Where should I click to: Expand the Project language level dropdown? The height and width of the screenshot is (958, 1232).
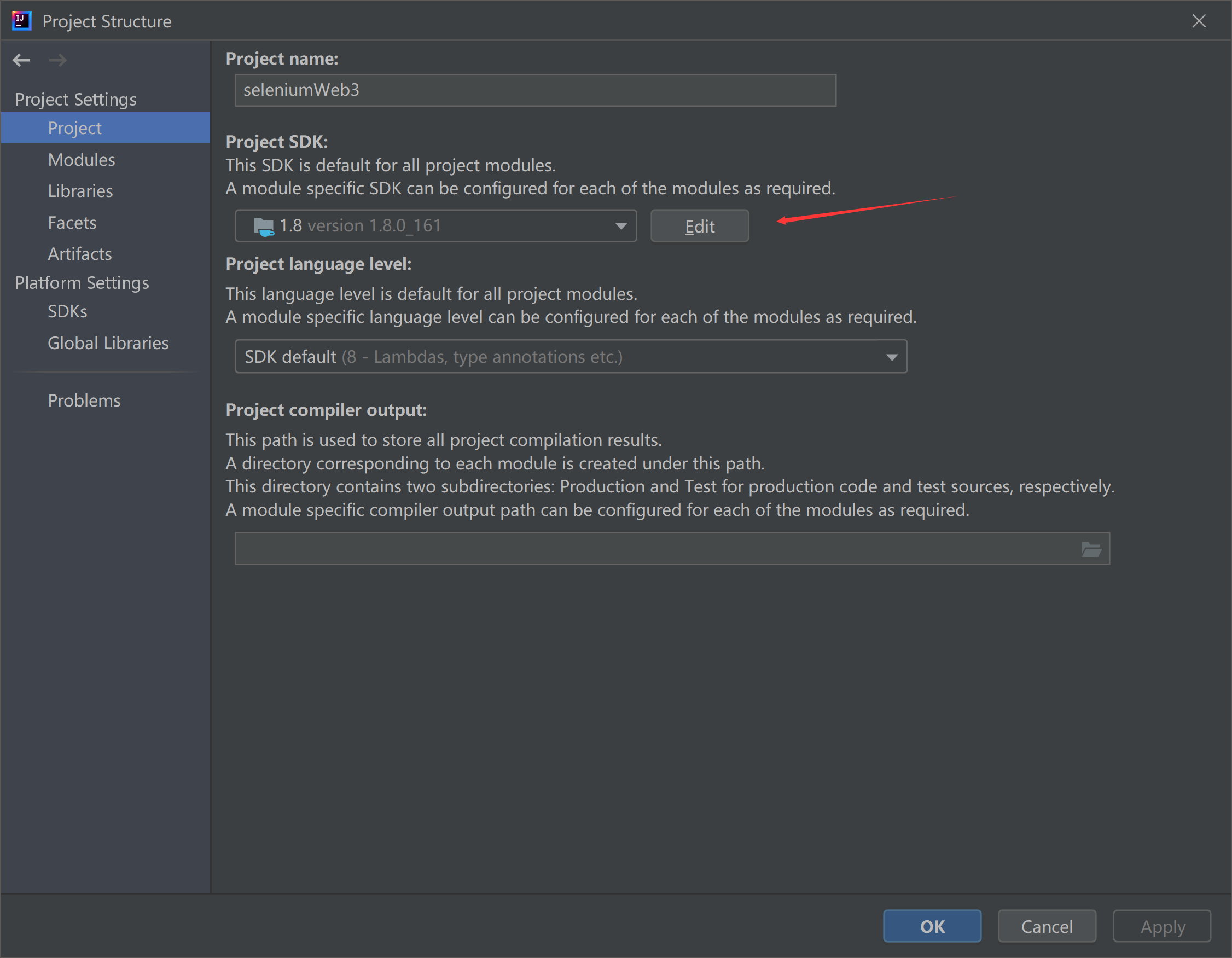tap(891, 357)
